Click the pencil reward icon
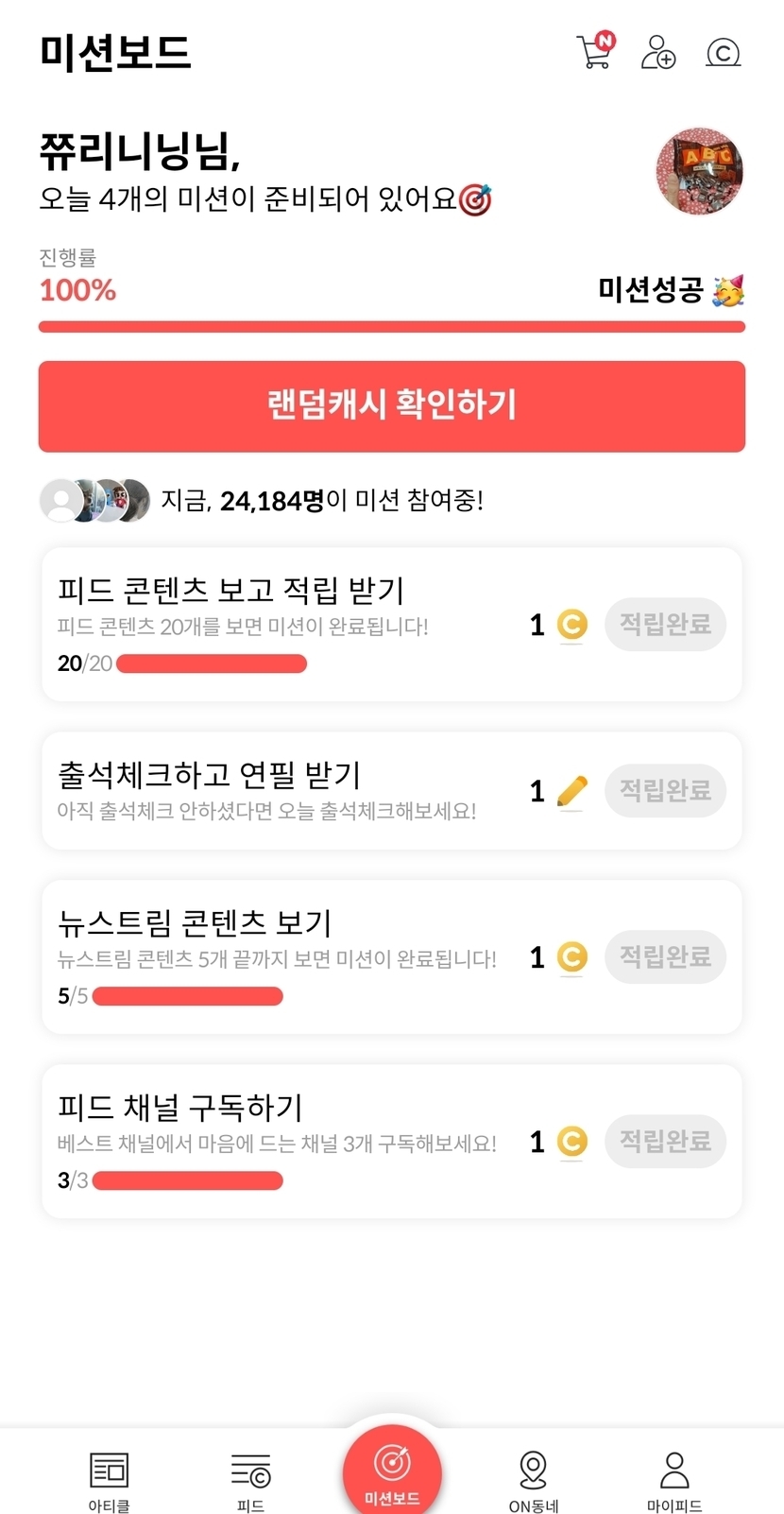The width and height of the screenshot is (784, 1514). tap(571, 791)
